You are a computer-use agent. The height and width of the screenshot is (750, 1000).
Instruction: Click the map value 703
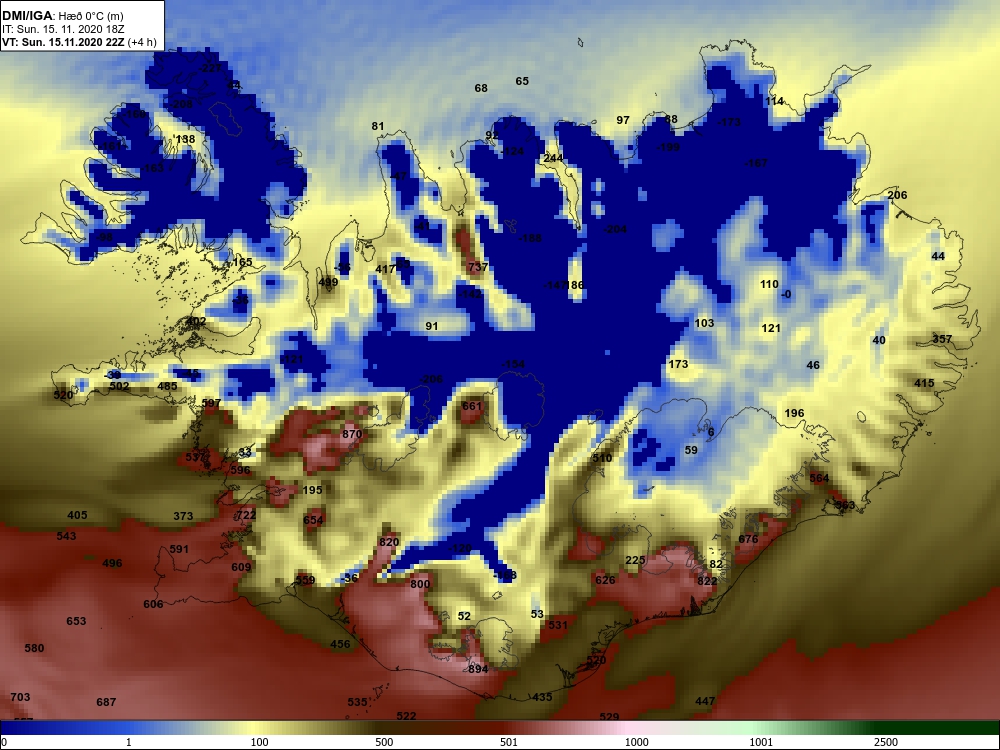pyautogui.click(x=20, y=696)
